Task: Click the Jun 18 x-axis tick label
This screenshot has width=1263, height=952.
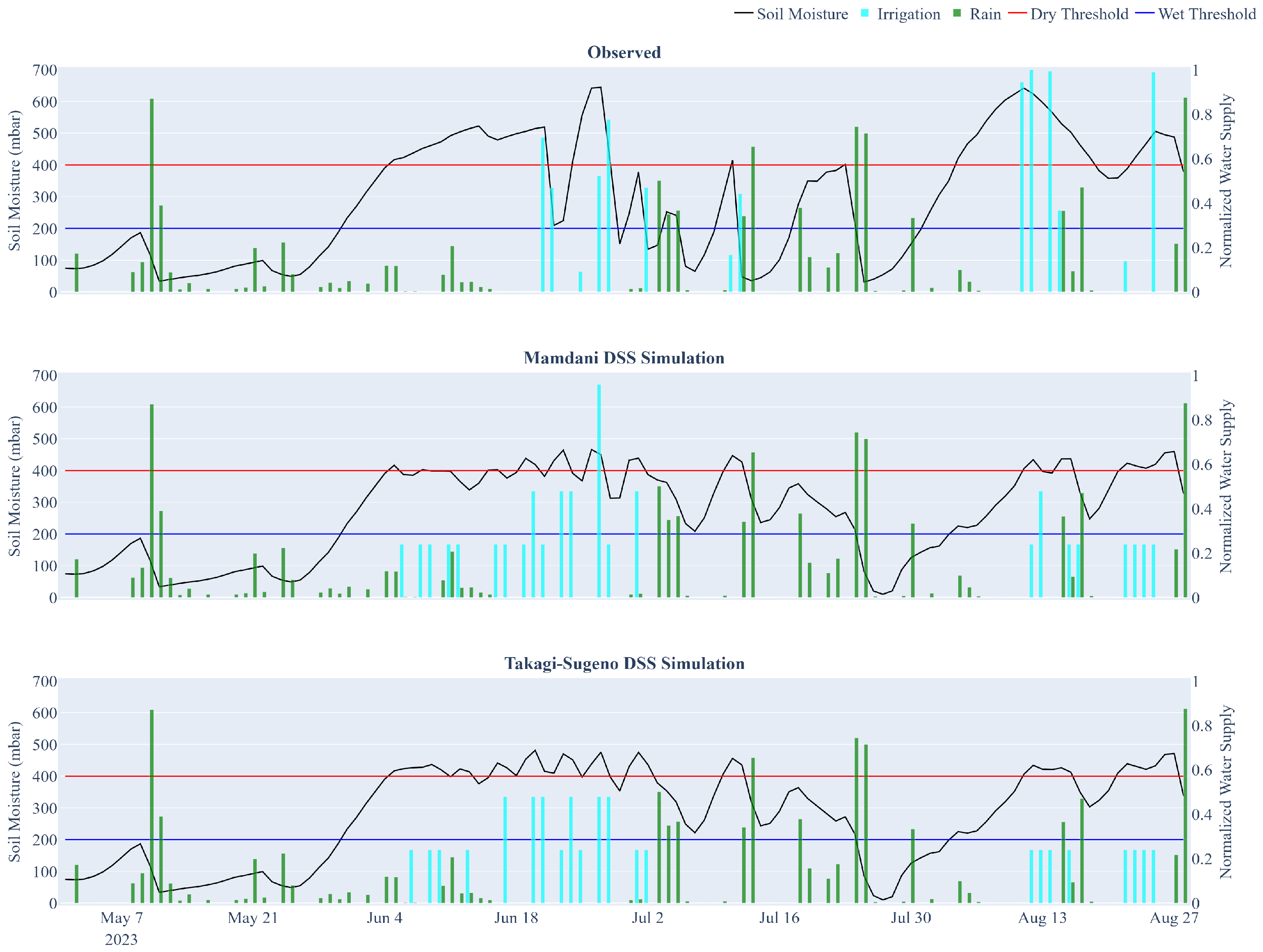Action: [516, 918]
